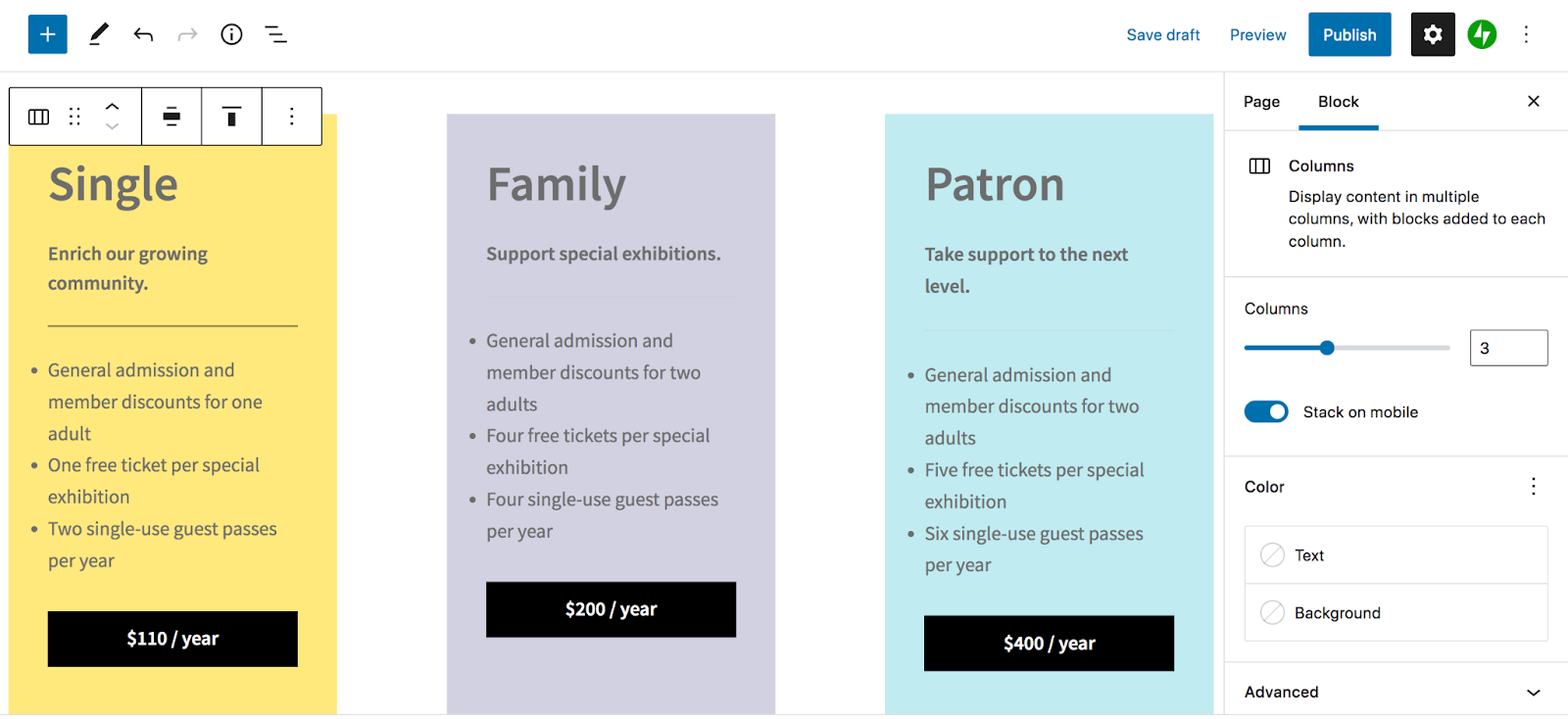
Task: Toggle Stack on mobile off
Action: click(1265, 411)
